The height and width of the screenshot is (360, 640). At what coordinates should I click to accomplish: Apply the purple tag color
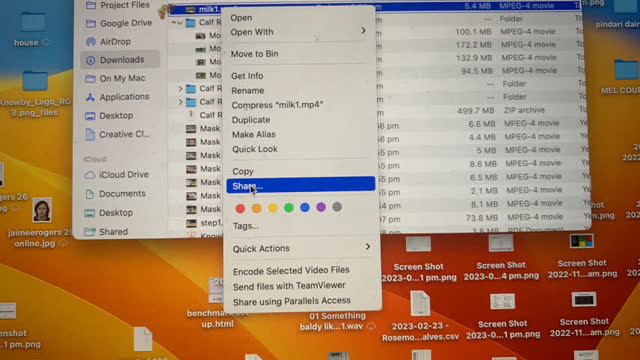tap(321, 207)
